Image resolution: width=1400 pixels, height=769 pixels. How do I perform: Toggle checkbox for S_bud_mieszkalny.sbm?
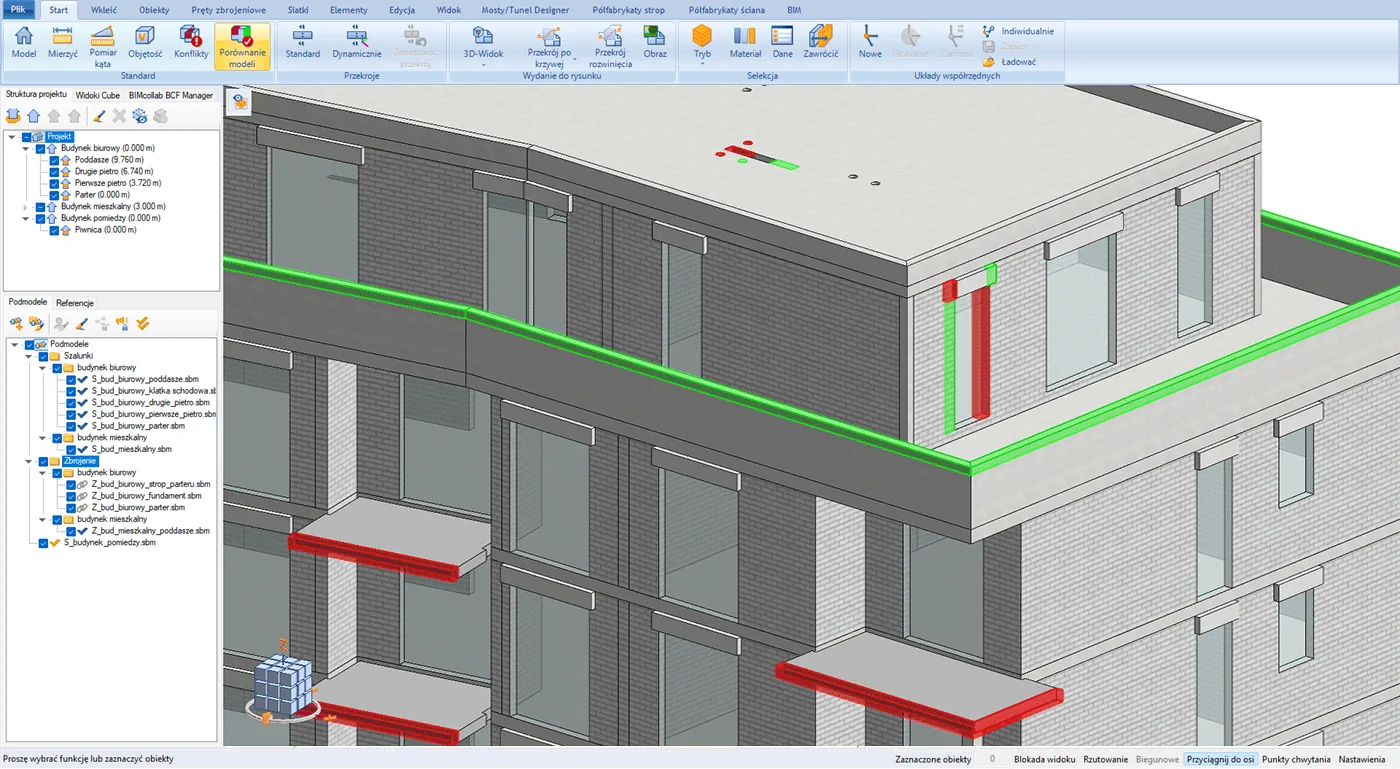[x=71, y=450]
